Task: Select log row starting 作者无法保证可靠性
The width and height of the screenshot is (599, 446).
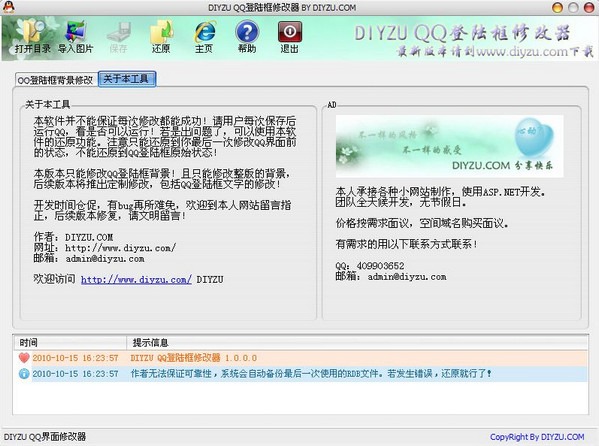Action: point(301,374)
